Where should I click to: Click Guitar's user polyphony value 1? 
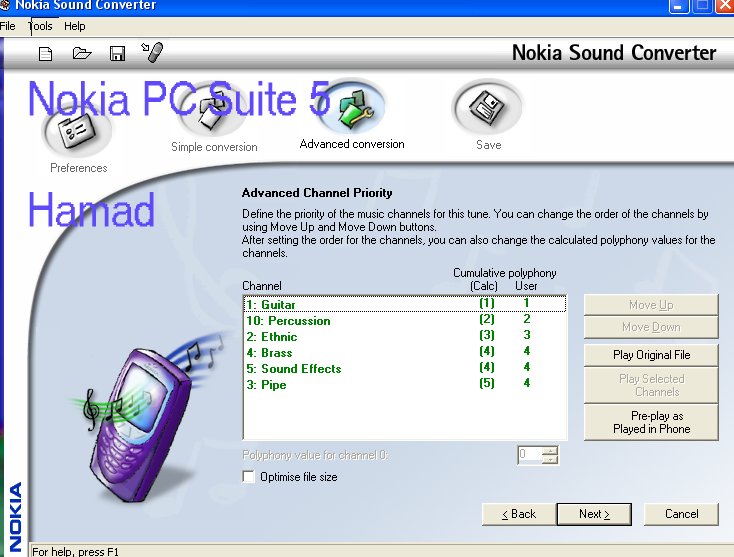point(527,303)
